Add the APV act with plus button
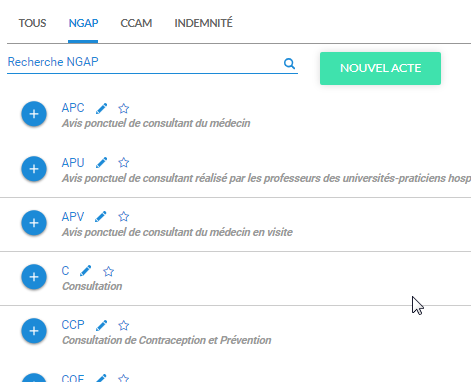The width and height of the screenshot is (471, 382). (34, 223)
